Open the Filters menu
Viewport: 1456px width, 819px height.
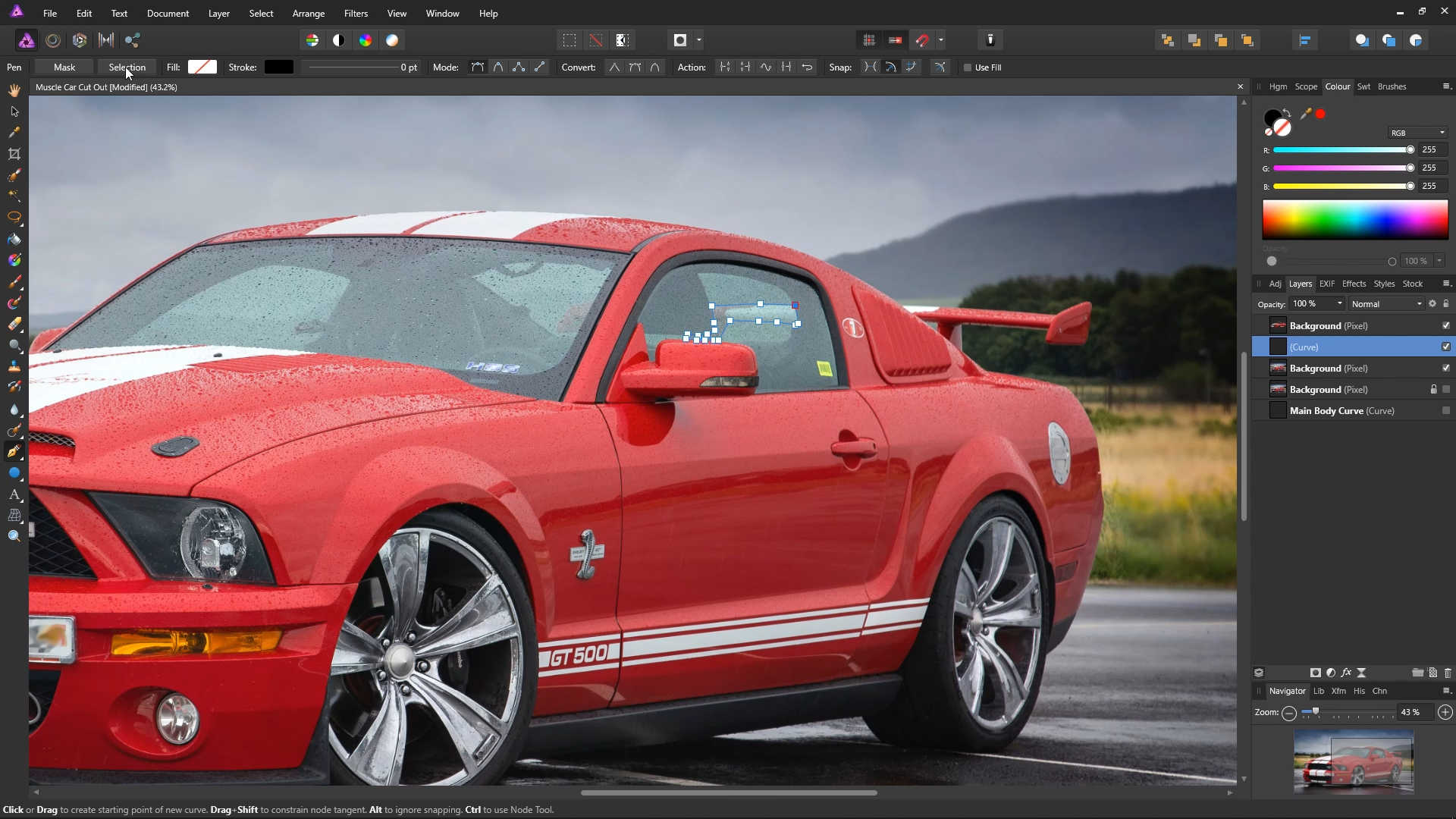pyautogui.click(x=355, y=14)
